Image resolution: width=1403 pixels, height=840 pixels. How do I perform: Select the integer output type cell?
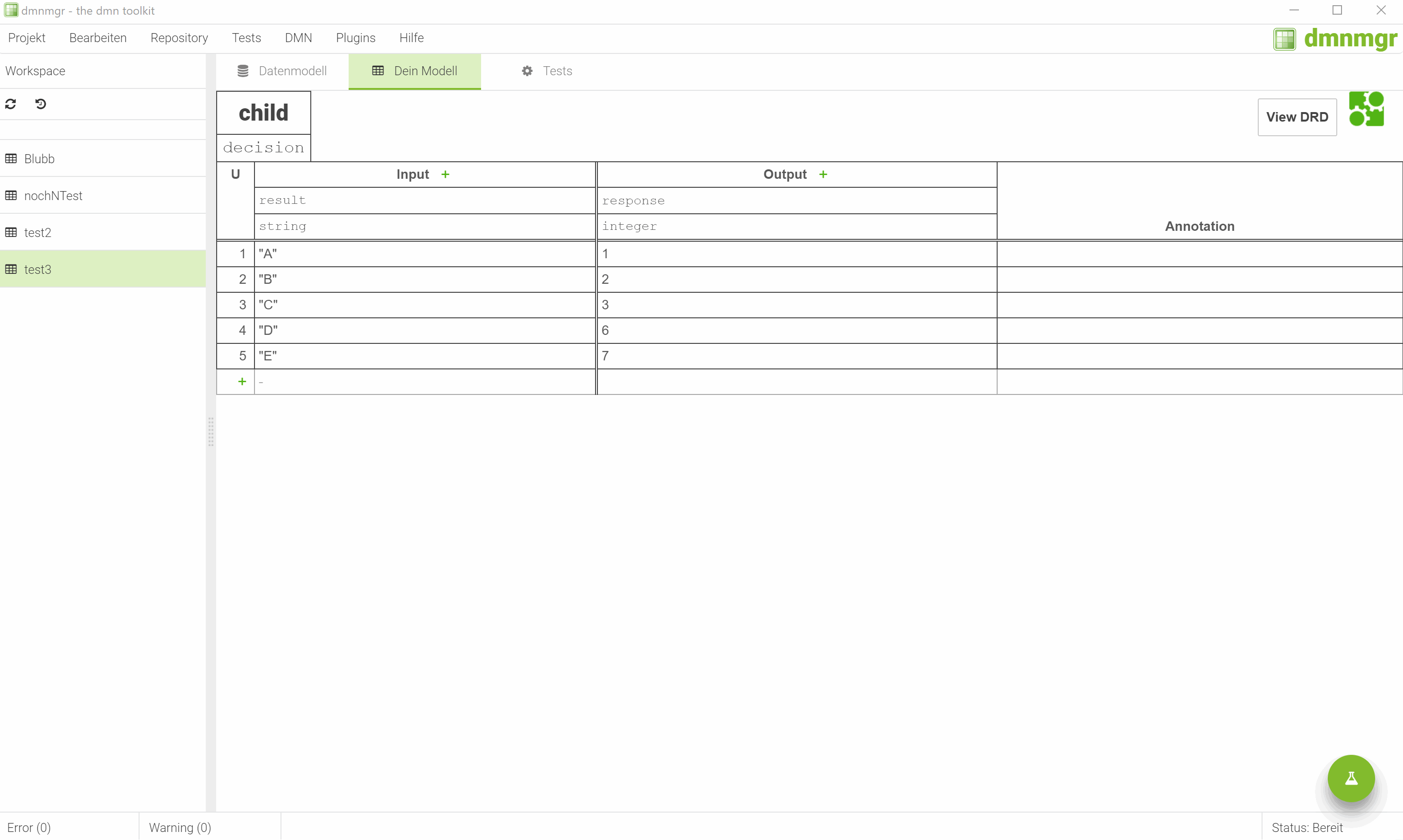(x=796, y=227)
